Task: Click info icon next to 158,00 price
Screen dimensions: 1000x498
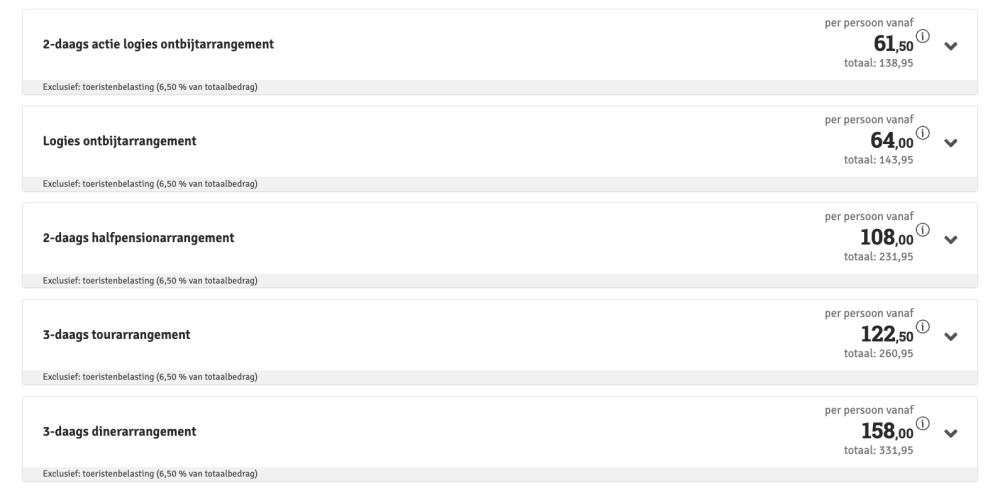Action: (x=922, y=424)
